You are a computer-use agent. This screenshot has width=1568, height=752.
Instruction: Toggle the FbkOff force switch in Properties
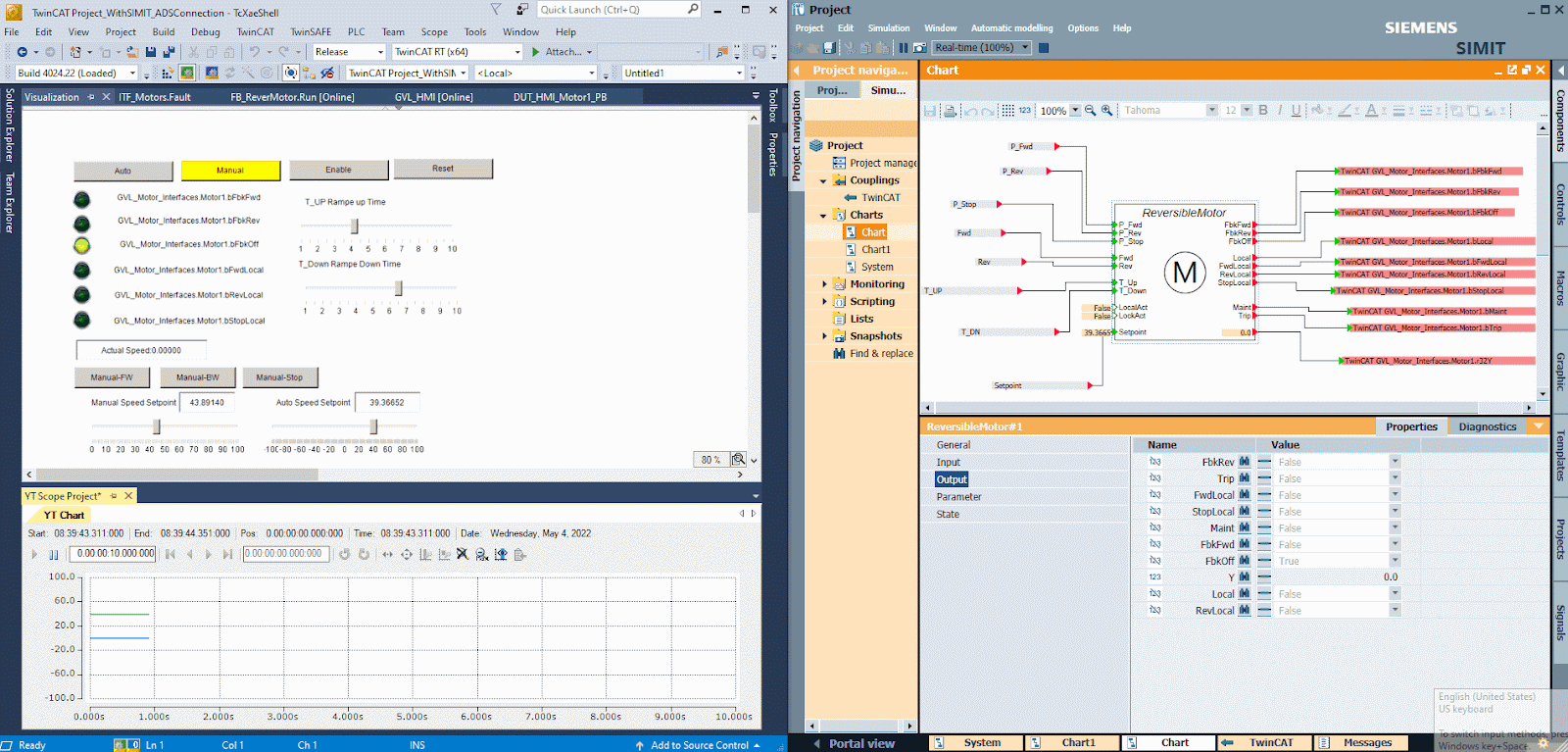[1264, 561]
